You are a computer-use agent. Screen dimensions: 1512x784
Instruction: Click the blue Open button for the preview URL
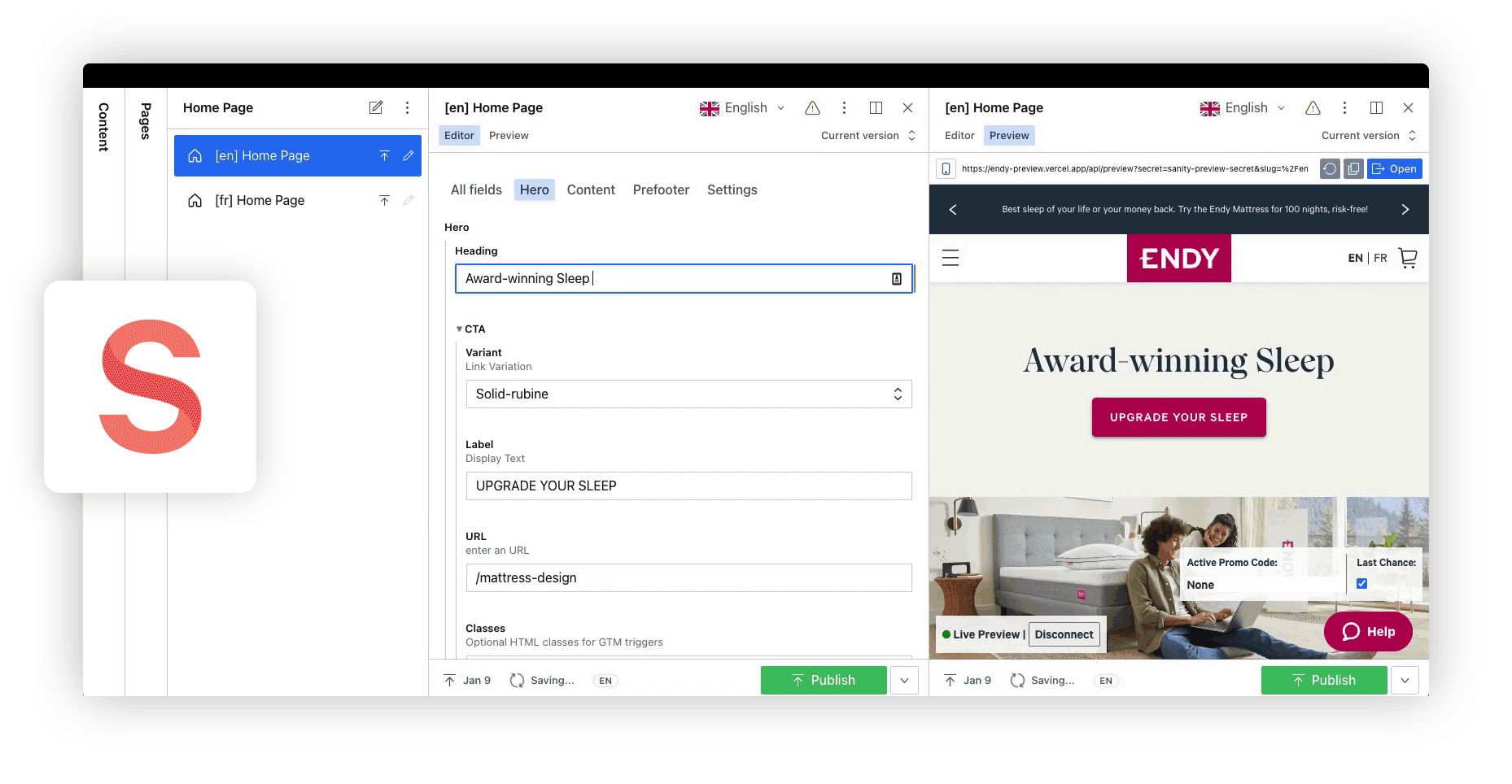pyautogui.click(x=1395, y=168)
